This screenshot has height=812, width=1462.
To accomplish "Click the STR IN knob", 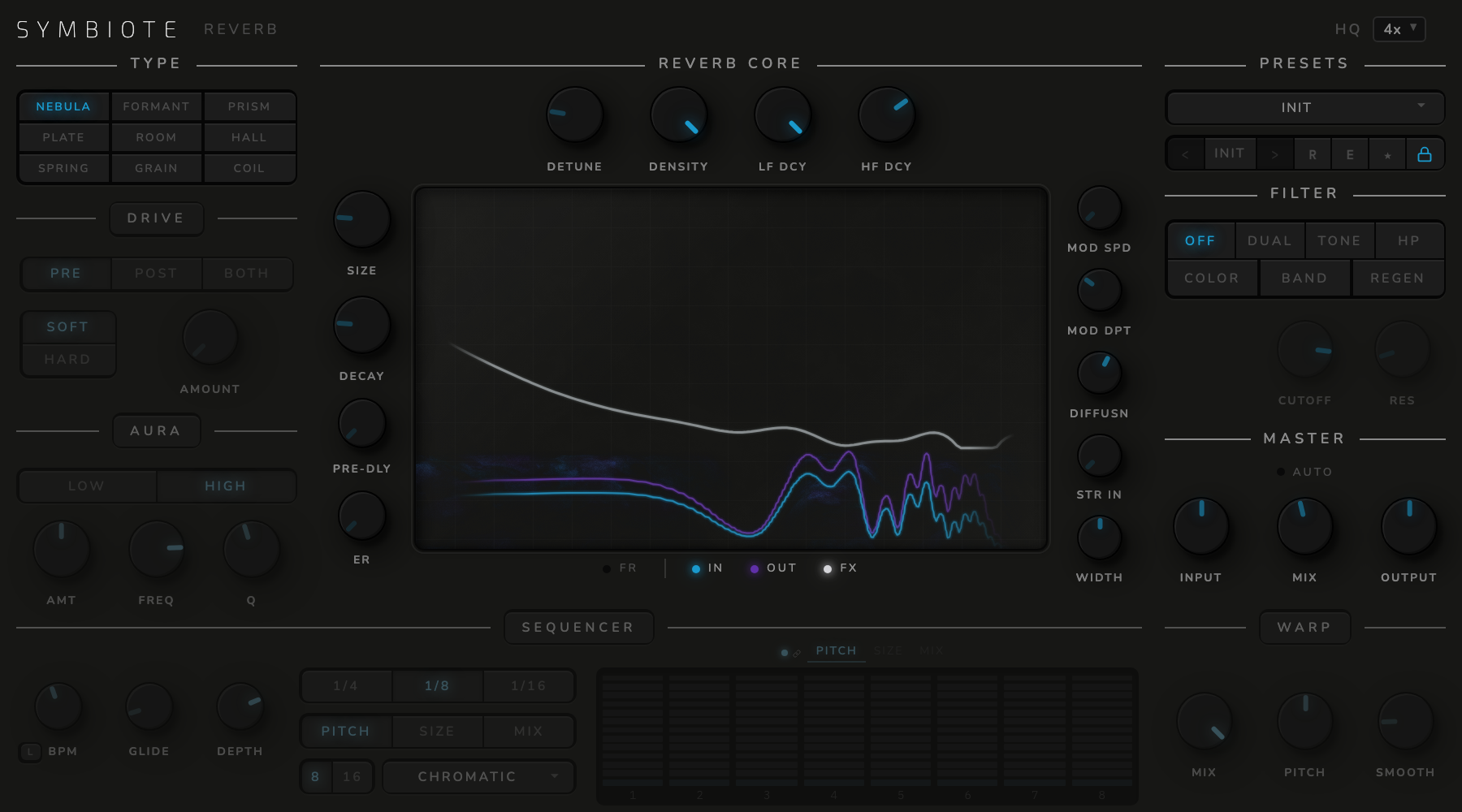I will (1099, 456).
